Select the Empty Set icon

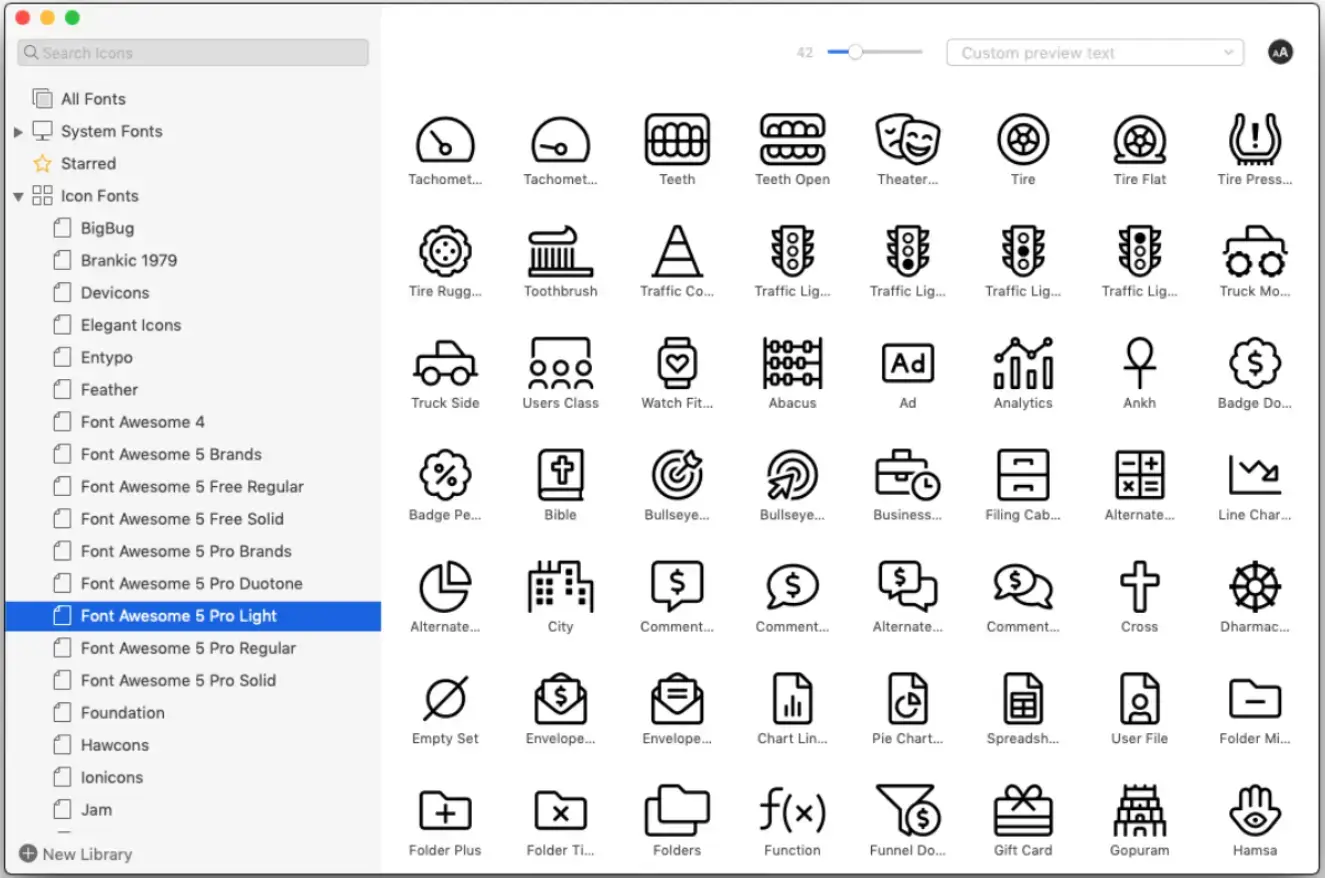(x=445, y=699)
